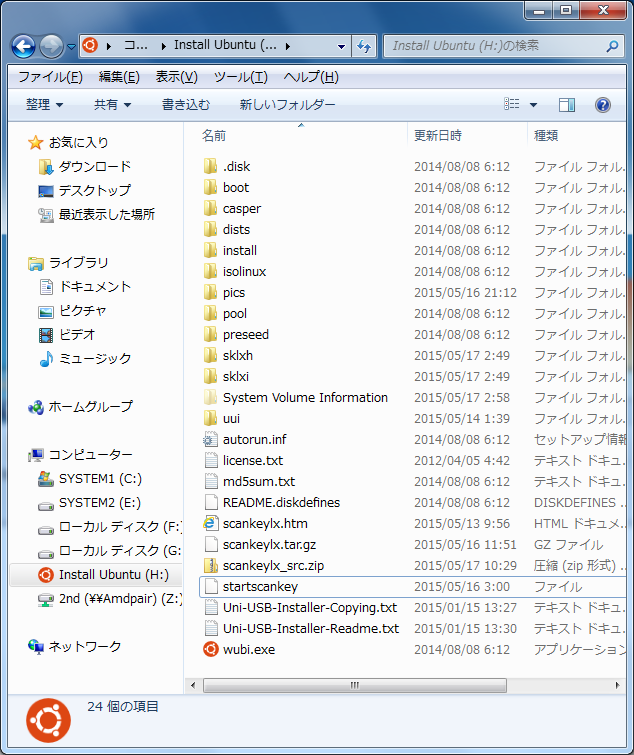Select the .disk folder icon
The image size is (634, 755).
(x=210, y=167)
